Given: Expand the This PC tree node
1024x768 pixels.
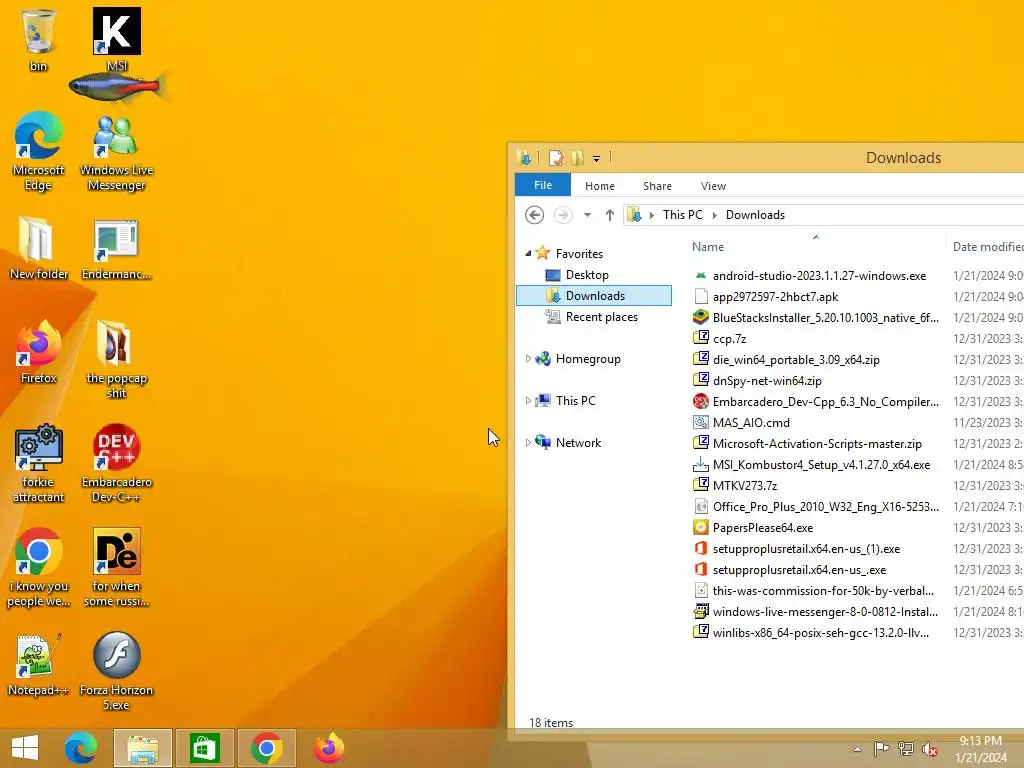Looking at the screenshot, I should [528, 400].
